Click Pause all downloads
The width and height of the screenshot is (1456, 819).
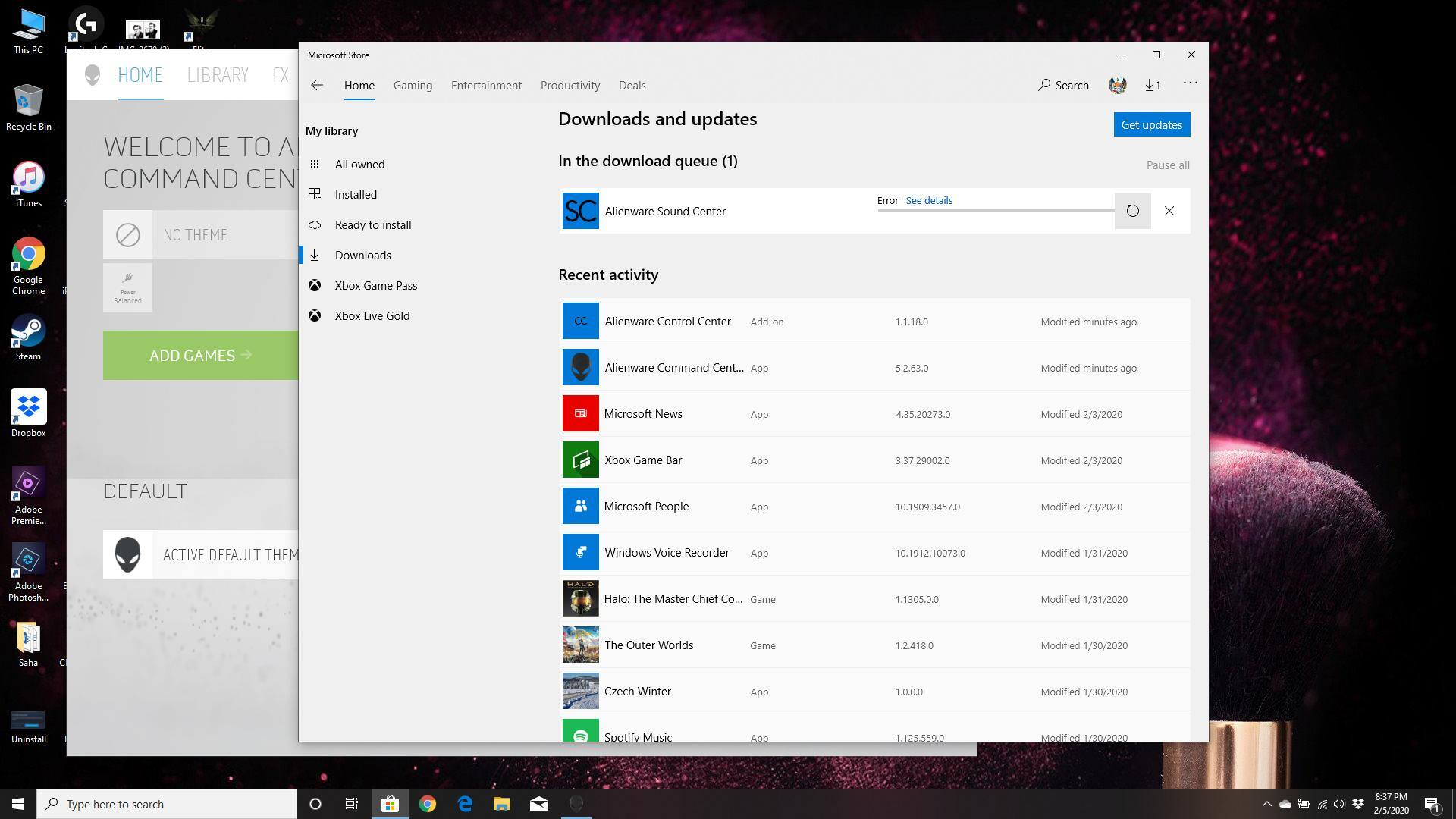[x=1167, y=165]
